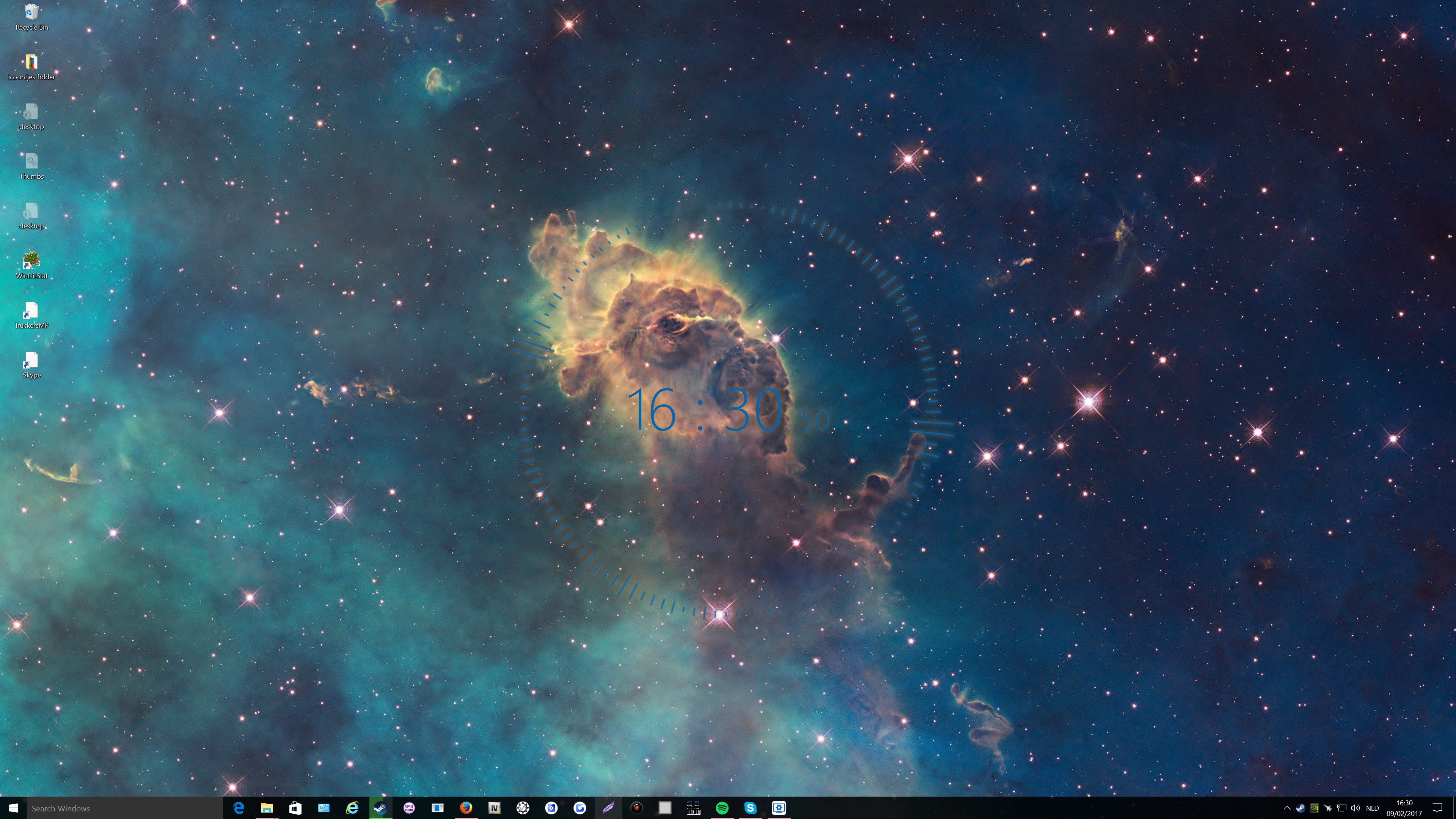Viewport: 1456px width, 819px height.
Task: Open volume control in system tray
Action: [1355, 808]
